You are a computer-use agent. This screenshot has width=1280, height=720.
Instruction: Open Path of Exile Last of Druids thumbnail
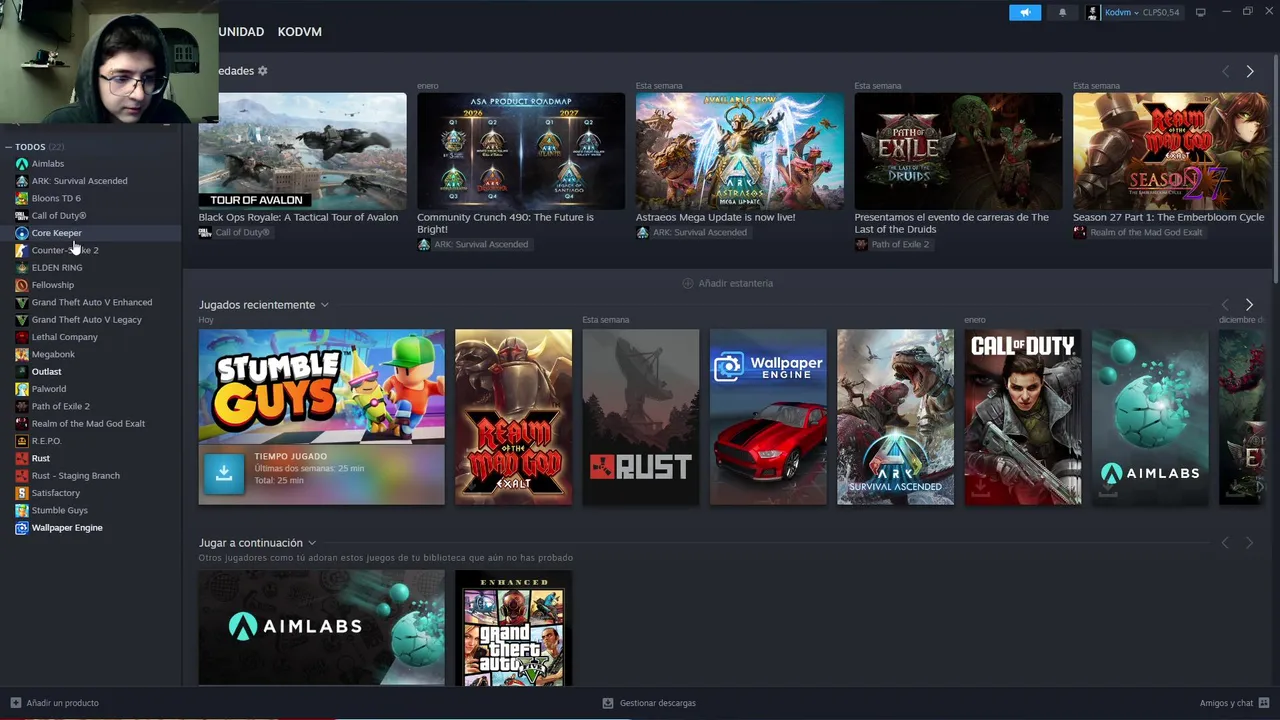point(958,150)
